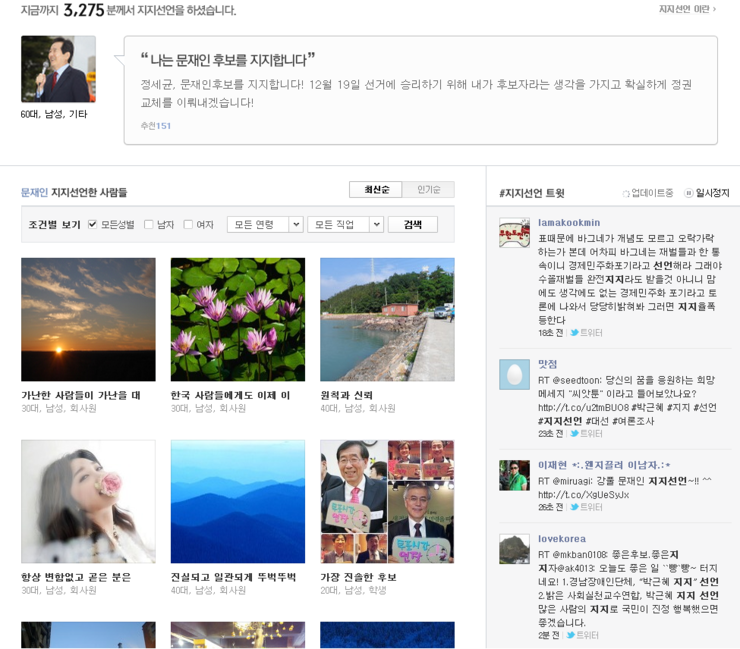Click the title 한국 사람들에게도 이제 이
The height and width of the screenshot is (649, 740).
click(230, 395)
